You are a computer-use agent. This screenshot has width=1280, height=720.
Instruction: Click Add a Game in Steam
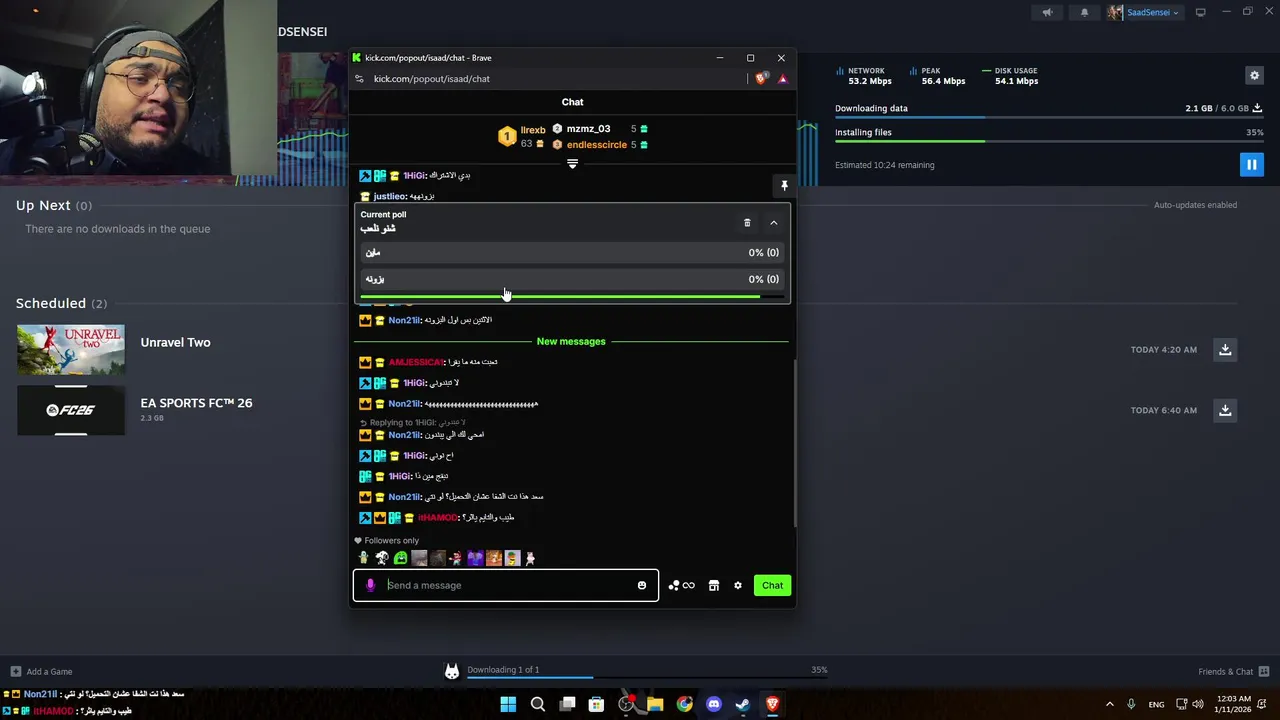[41, 671]
